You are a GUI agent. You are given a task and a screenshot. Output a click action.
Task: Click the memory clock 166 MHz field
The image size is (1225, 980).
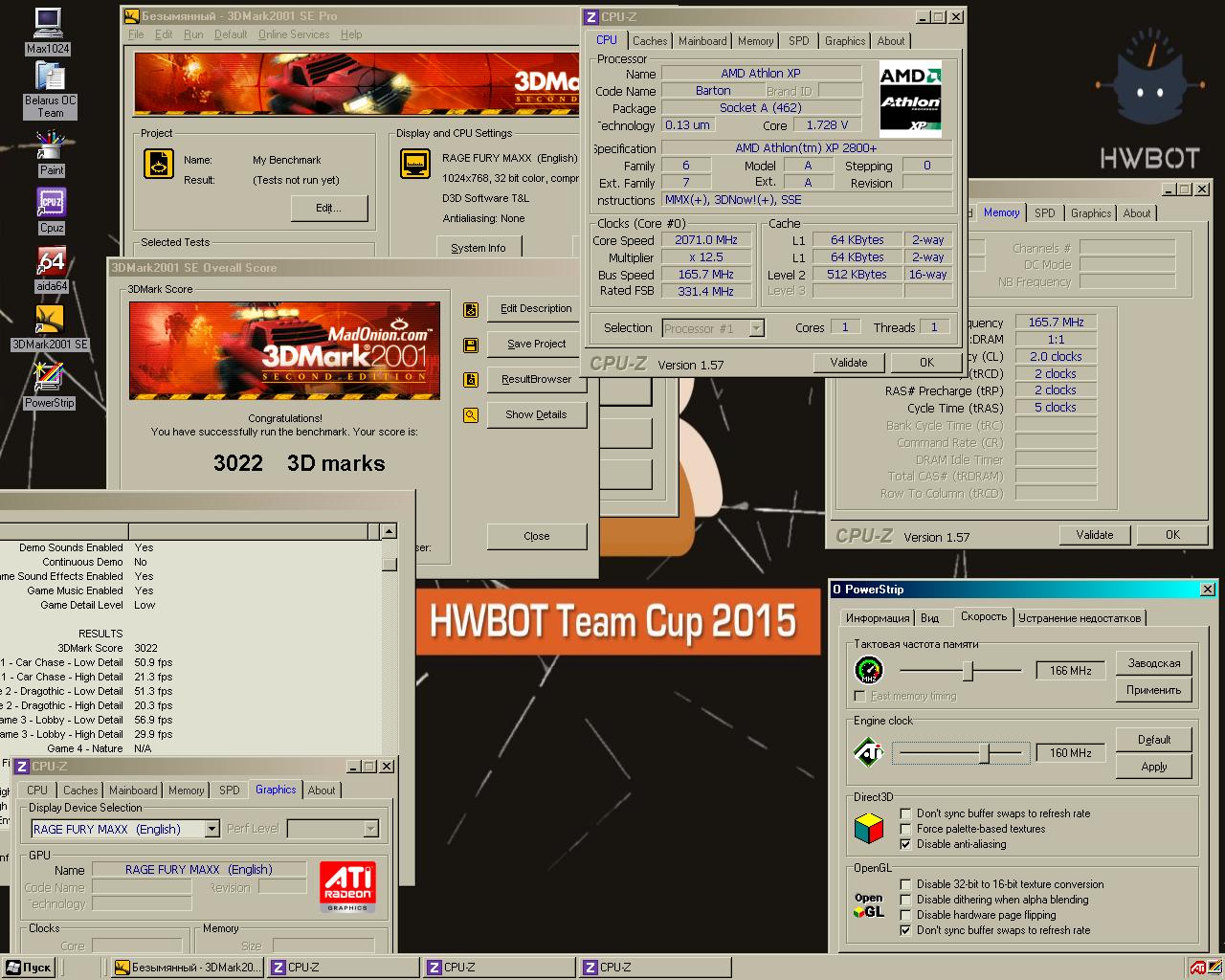click(x=1071, y=670)
